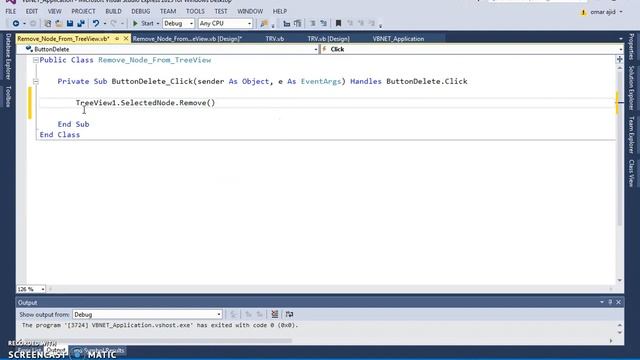The image size is (640, 360).
Task: Close the Remove_Node_From_TreeView.vb tab
Action: 126,38
